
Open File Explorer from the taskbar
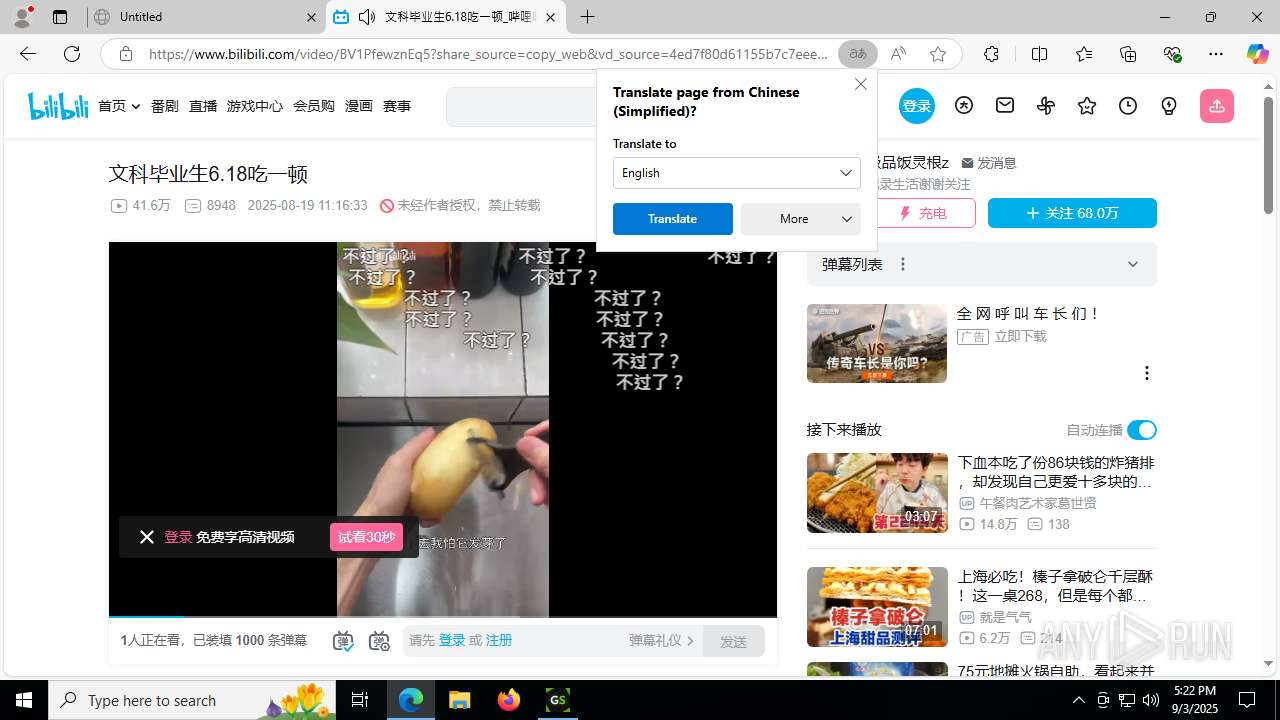(460, 700)
